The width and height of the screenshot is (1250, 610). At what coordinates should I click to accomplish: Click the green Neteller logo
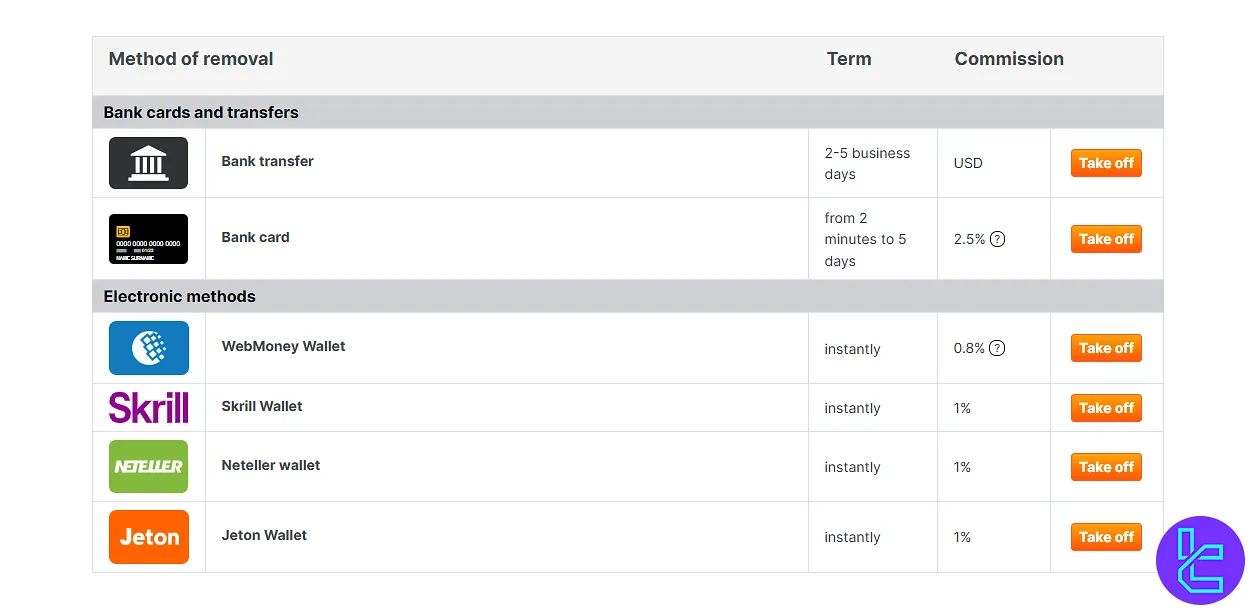tap(148, 467)
